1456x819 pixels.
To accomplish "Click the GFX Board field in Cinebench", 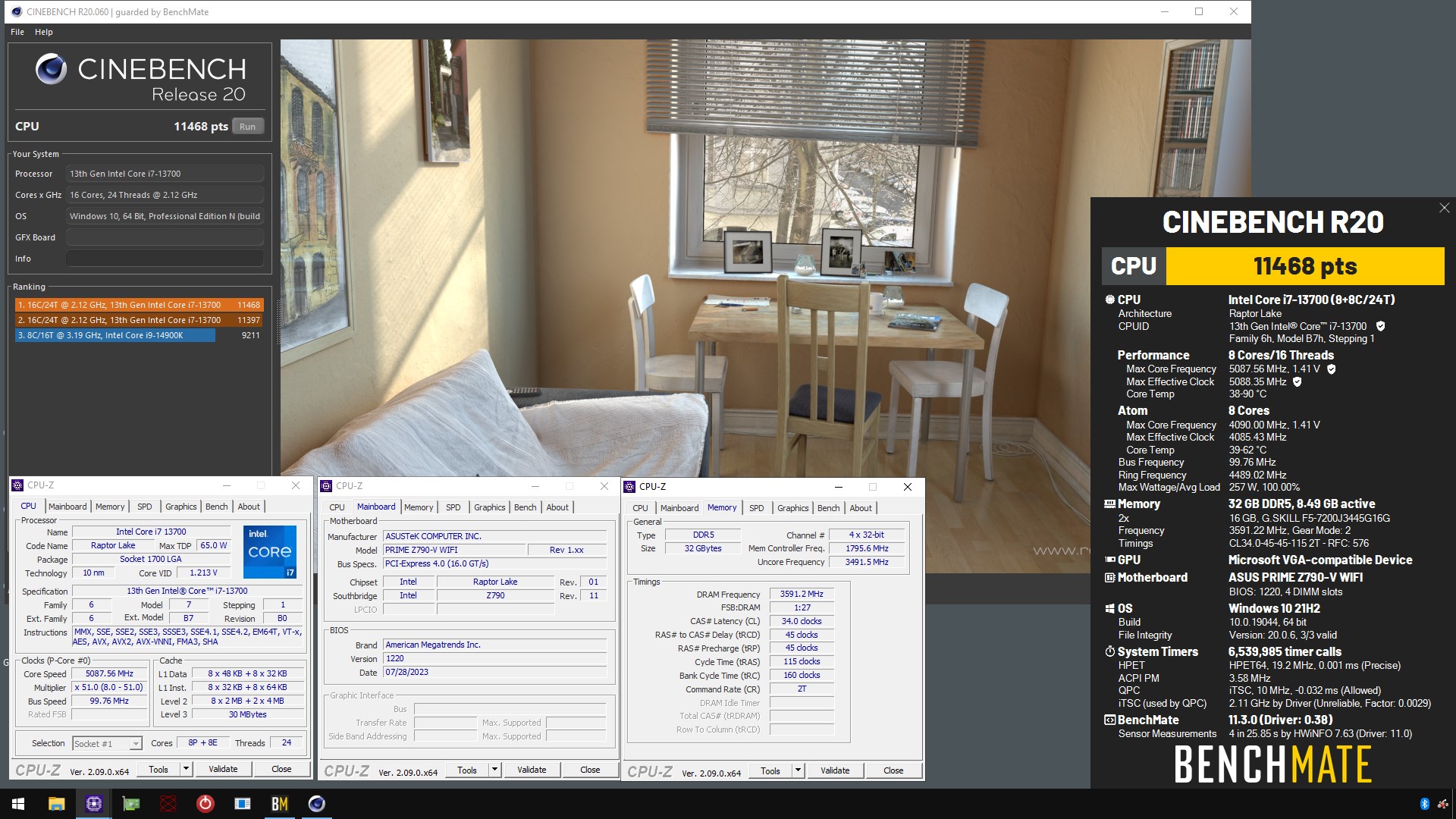I will 165,237.
